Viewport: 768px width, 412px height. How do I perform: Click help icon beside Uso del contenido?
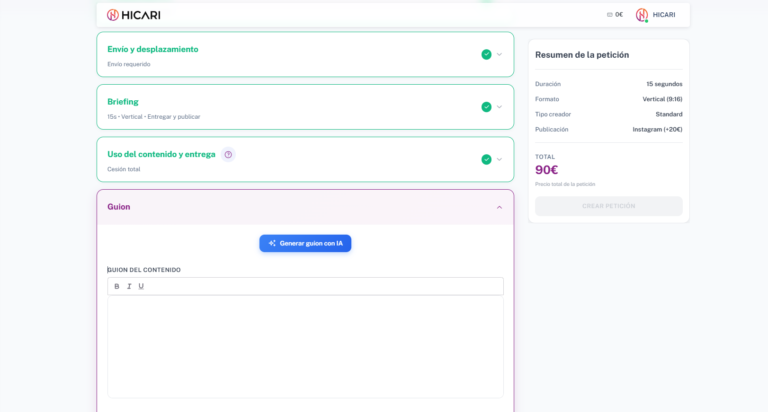tap(228, 154)
